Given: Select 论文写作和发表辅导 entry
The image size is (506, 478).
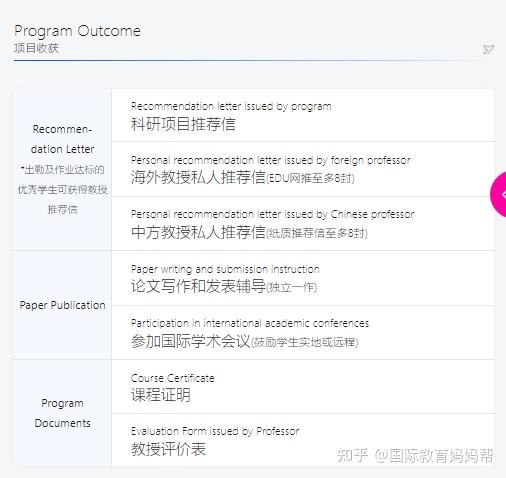Looking at the screenshot, I should (198, 286).
